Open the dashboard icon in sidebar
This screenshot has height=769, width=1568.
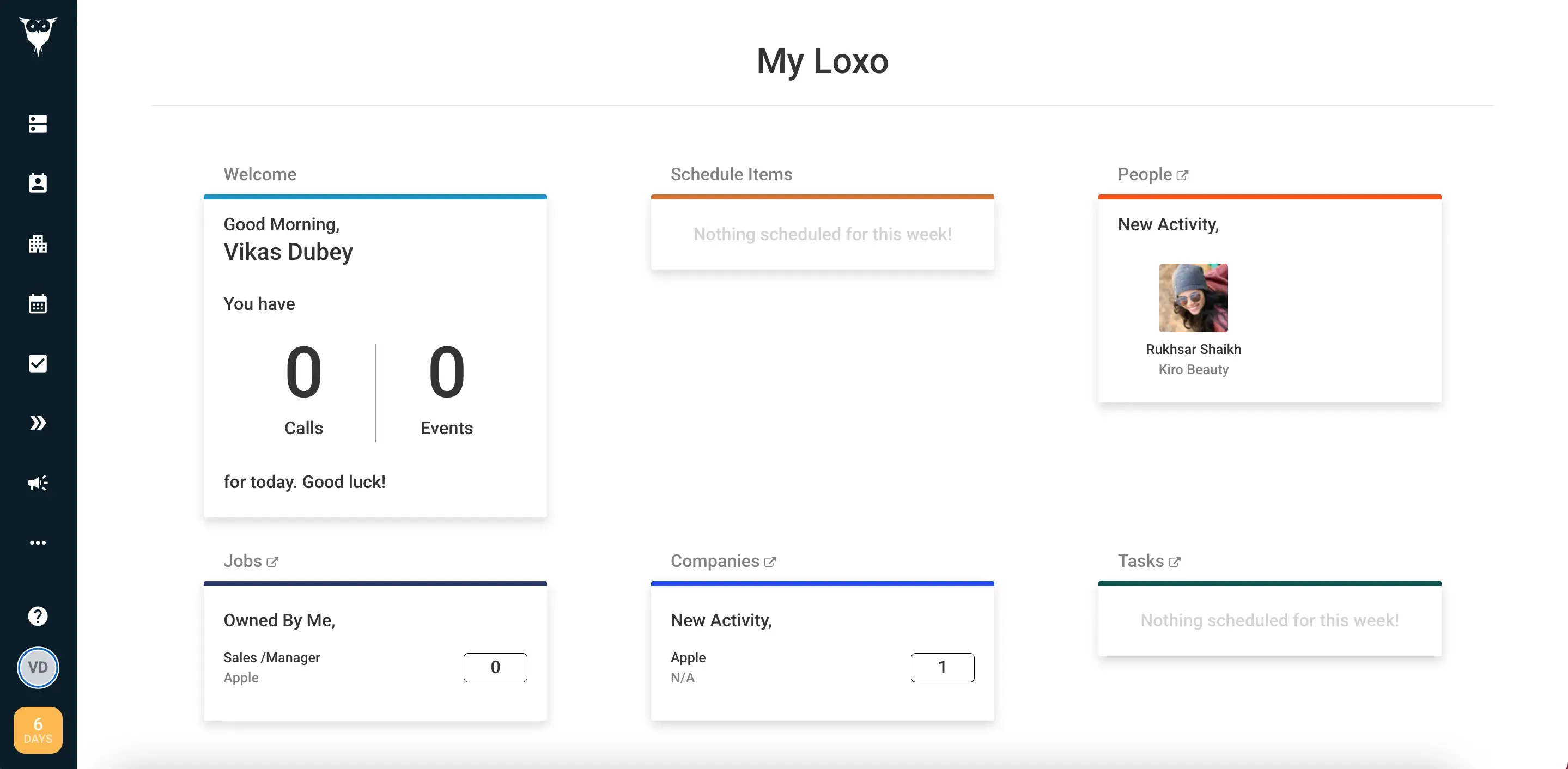tap(38, 124)
